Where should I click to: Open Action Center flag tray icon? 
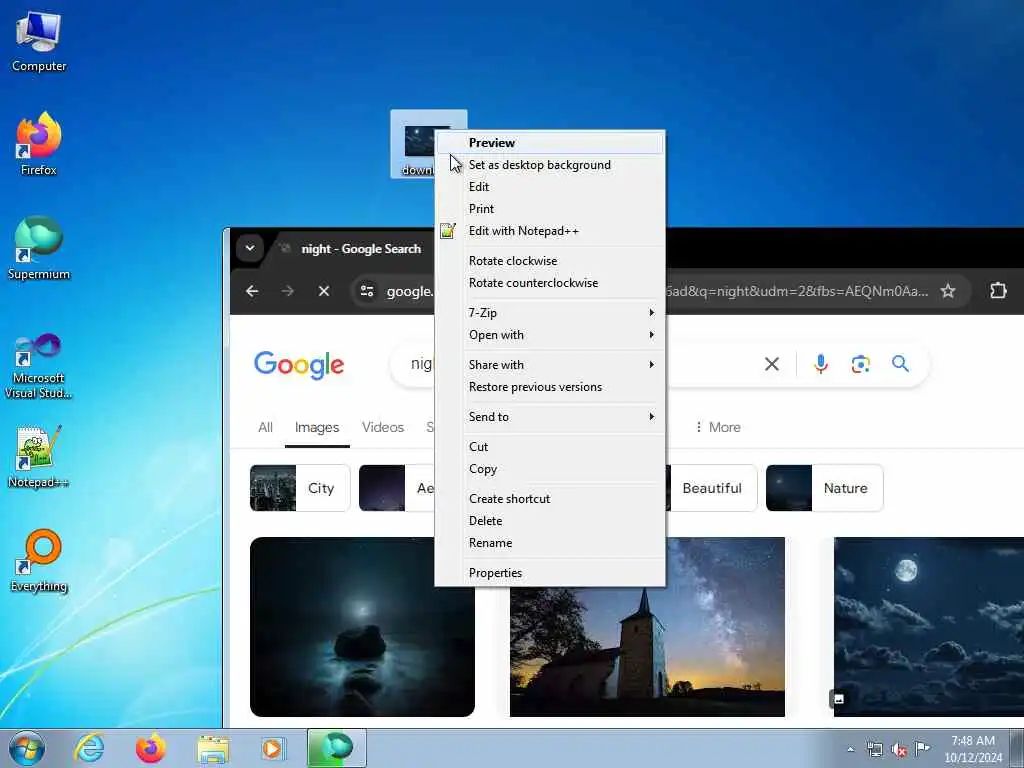click(x=922, y=748)
